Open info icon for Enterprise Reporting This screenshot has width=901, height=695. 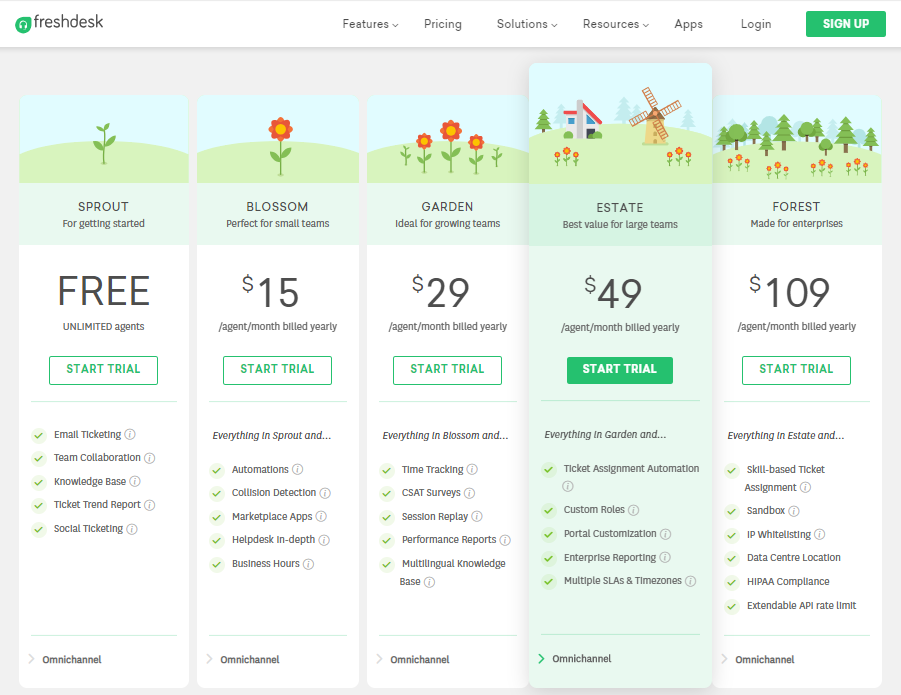[665, 557]
